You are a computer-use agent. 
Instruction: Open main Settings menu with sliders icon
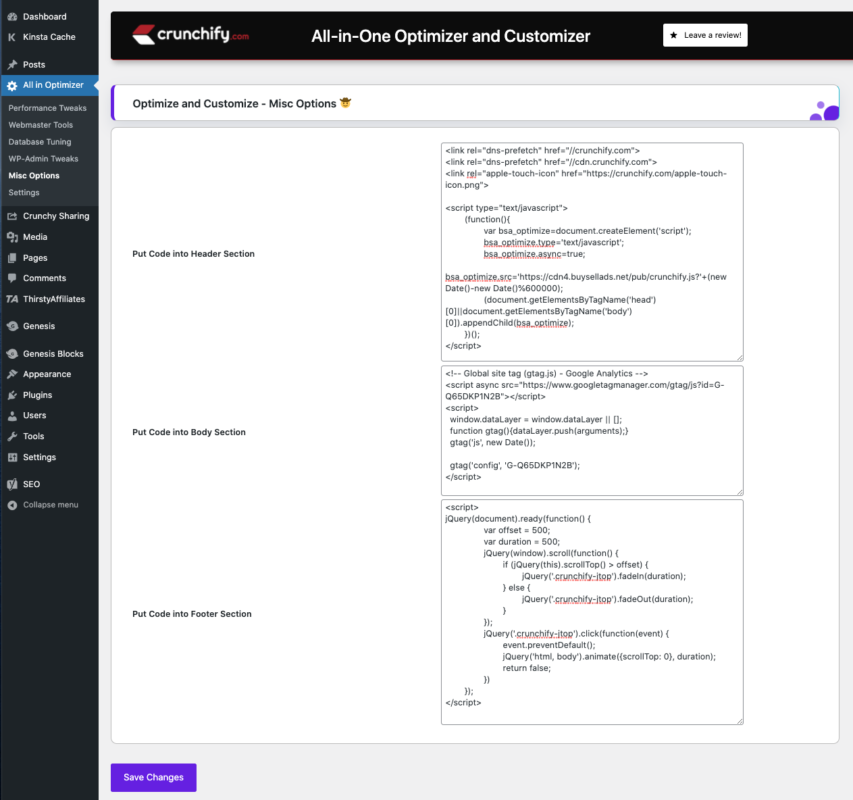click(x=50, y=457)
